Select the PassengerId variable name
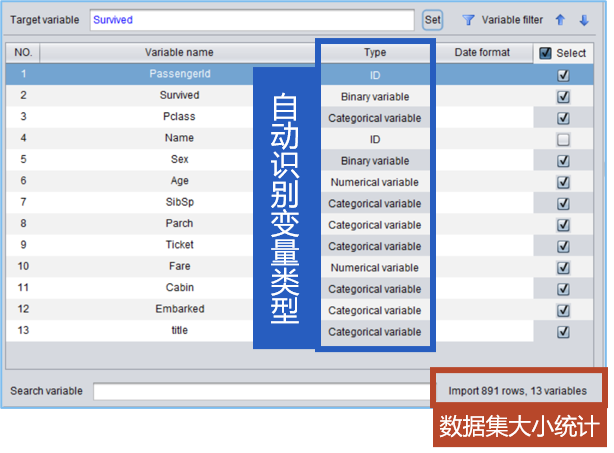The width and height of the screenshot is (614, 453). click(180, 74)
